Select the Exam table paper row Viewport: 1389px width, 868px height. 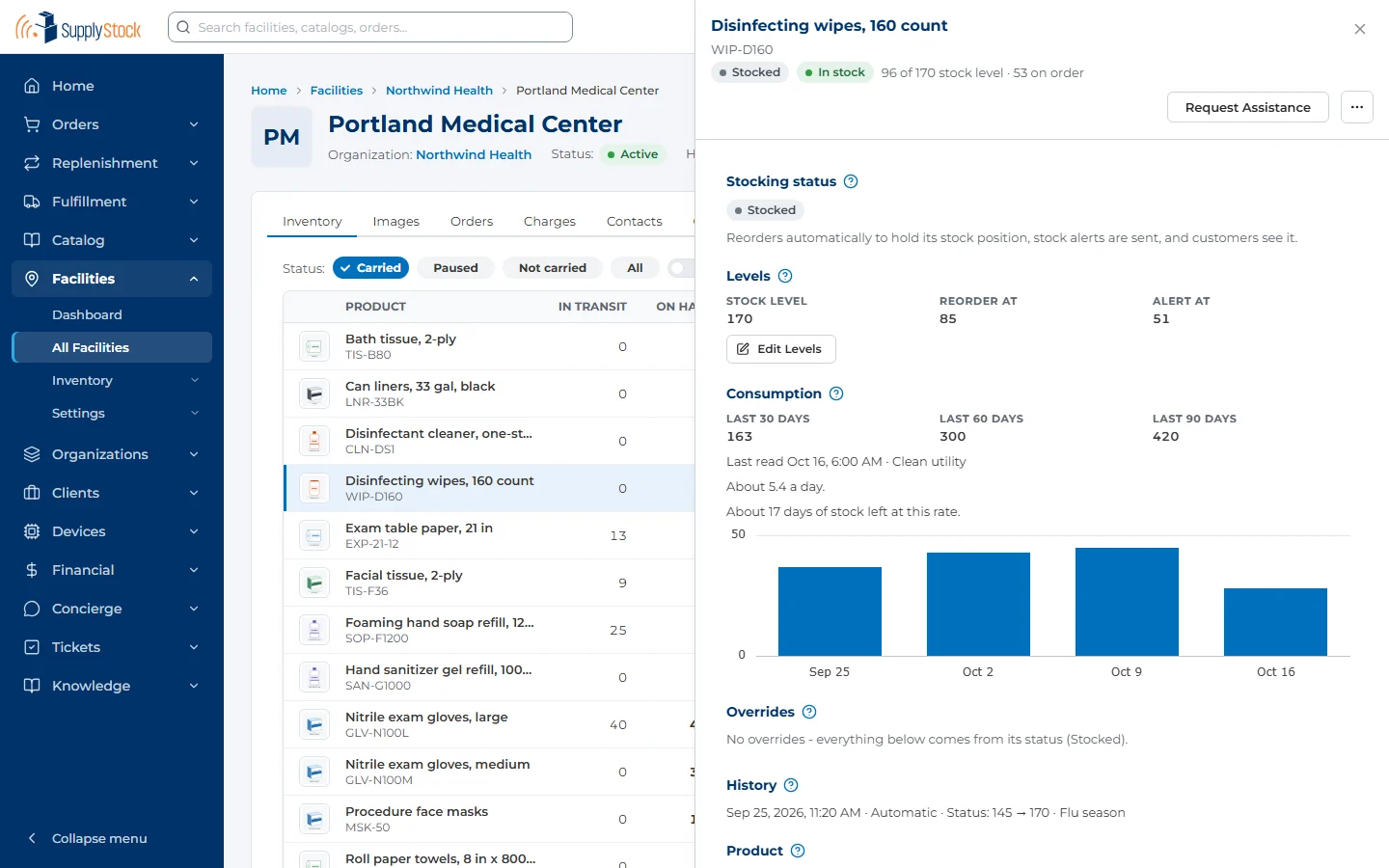click(490, 535)
